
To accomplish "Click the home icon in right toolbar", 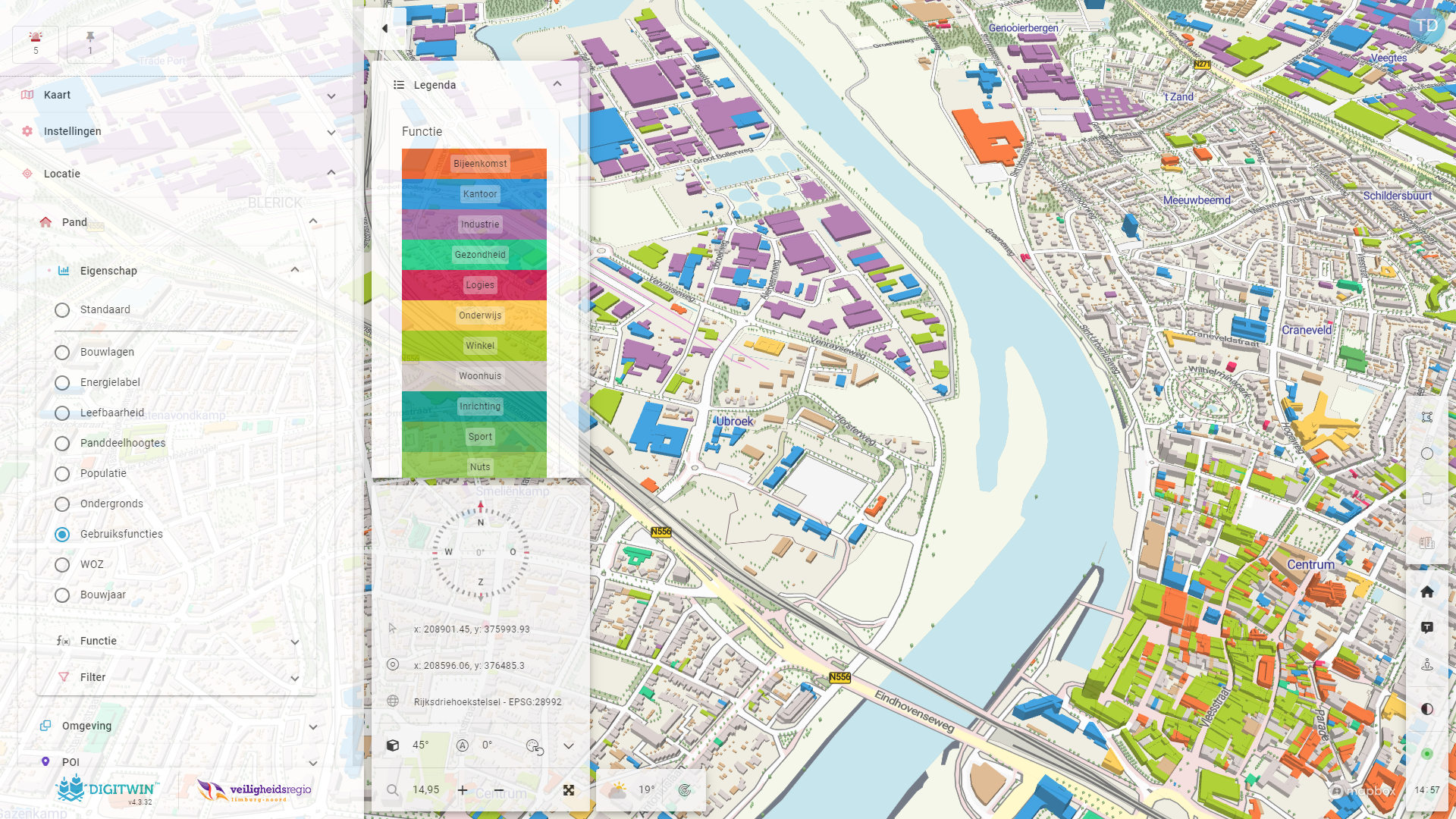I will [x=1426, y=591].
